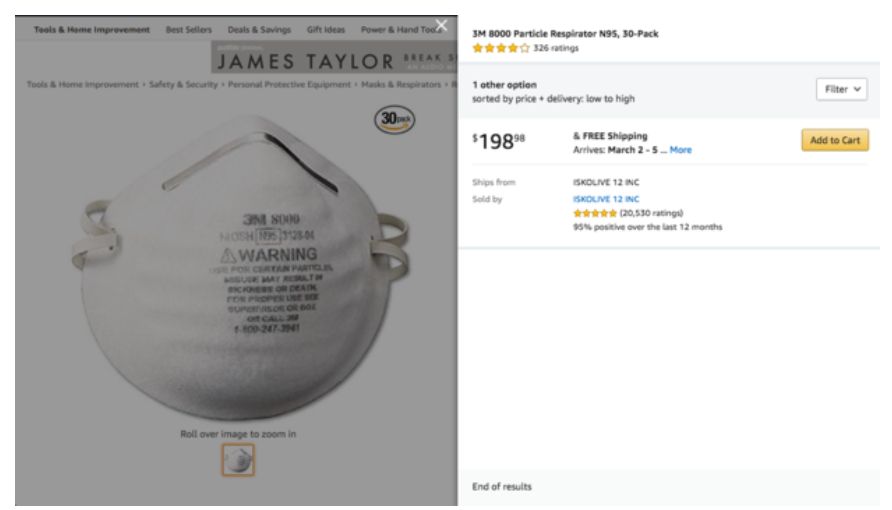Expand delivery details with More link
This screenshot has width=892, height=510.
click(680, 150)
